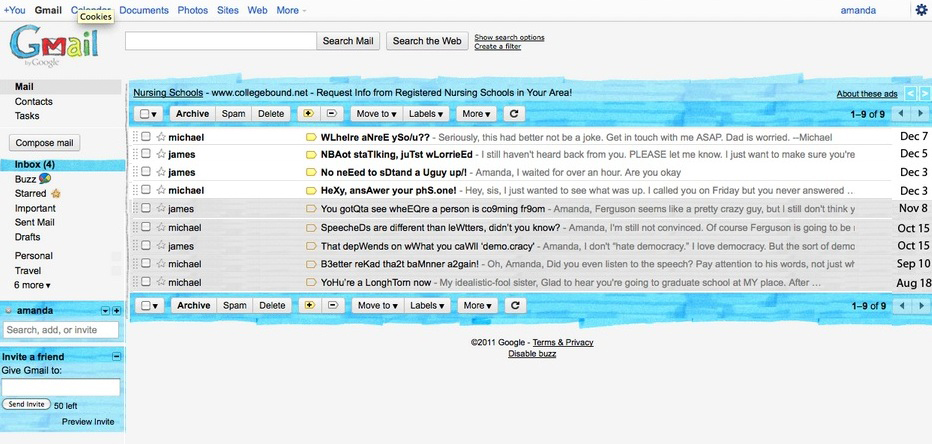Click bottom toolbar refresh button
This screenshot has width=932, height=444.
(515, 306)
